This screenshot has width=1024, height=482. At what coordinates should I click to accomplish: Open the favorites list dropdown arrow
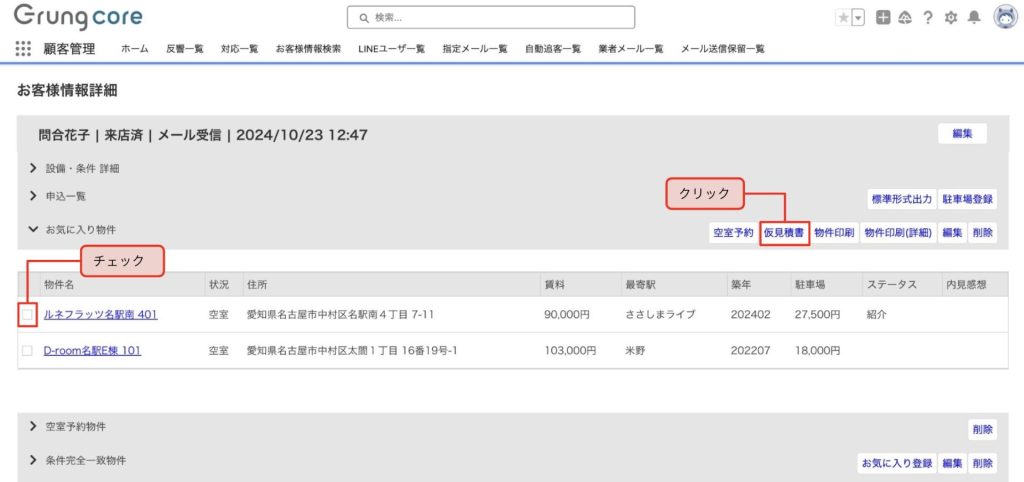pos(858,18)
